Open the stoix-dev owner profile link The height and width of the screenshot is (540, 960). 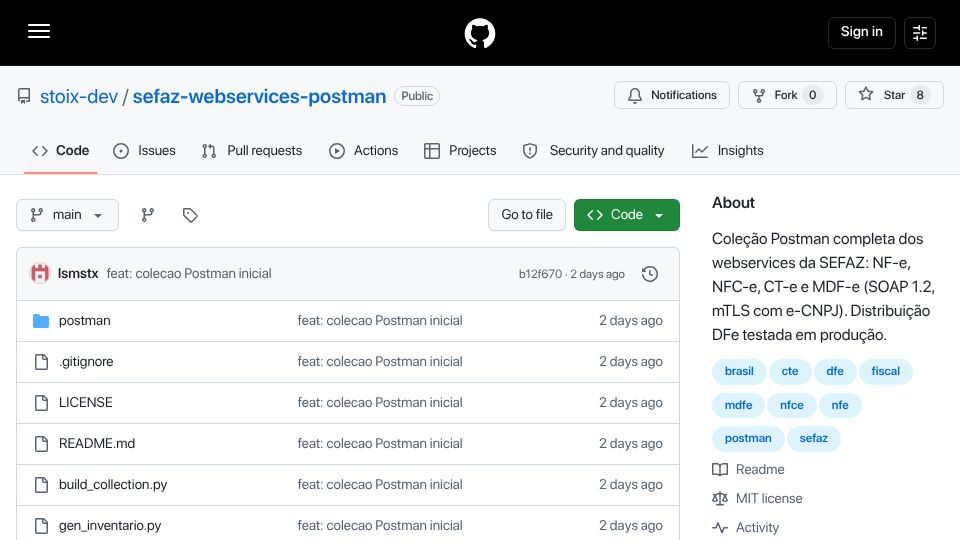[79, 96]
